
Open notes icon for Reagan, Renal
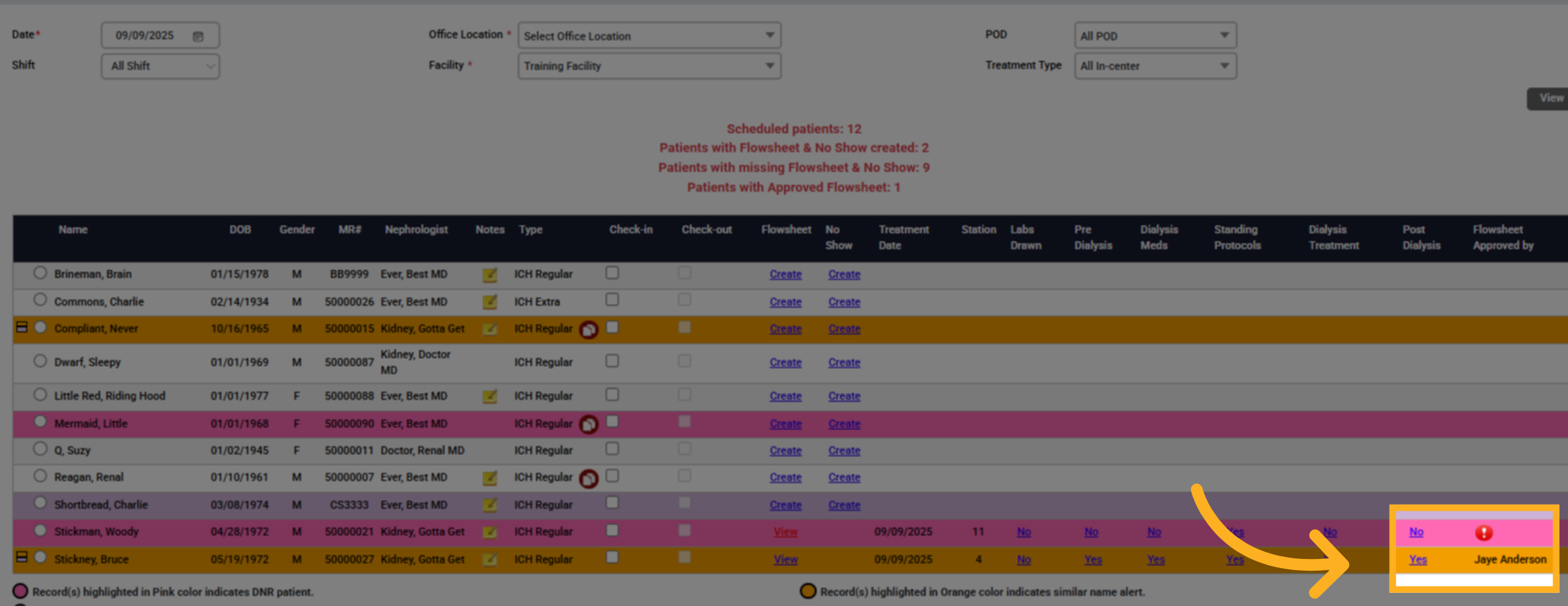click(489, 478)
